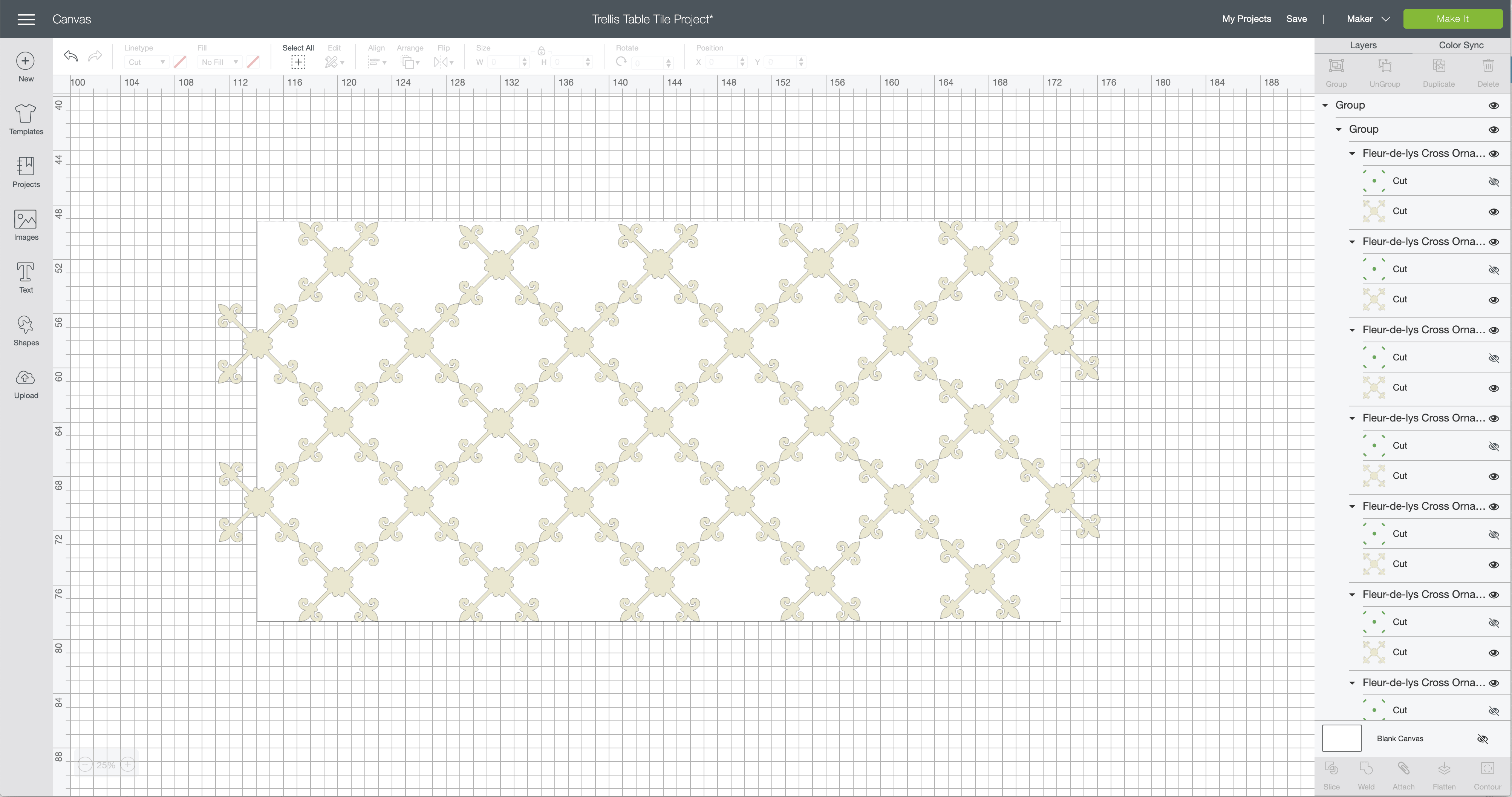Show the hidden Blank Canvas layer

(1482, 739)
